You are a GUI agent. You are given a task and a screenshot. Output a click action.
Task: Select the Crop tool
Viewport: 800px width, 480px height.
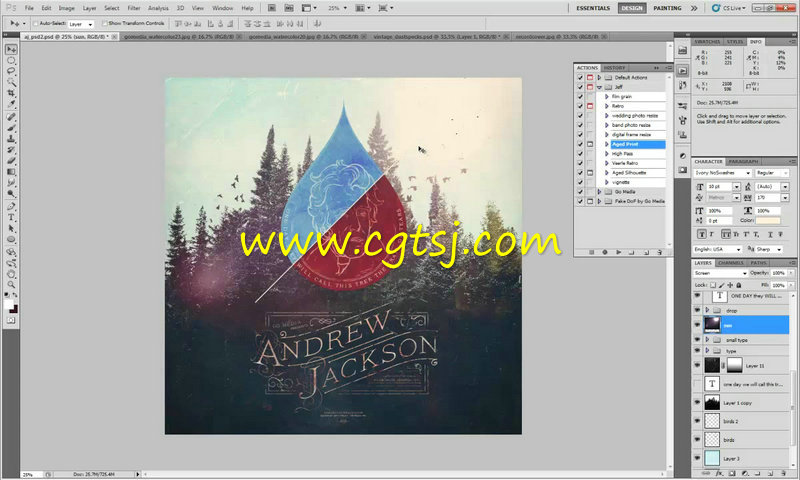(11, 93)
